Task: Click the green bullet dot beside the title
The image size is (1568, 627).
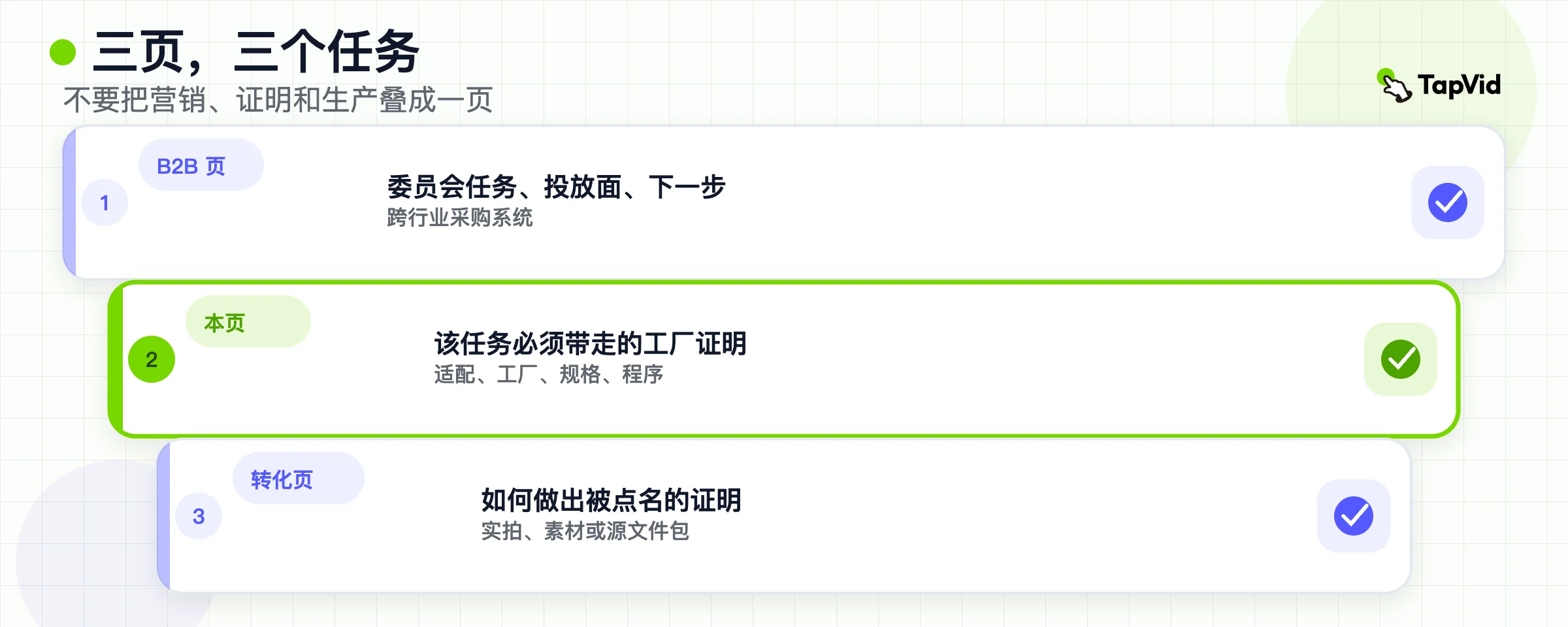Action: [x=63, y=52]
